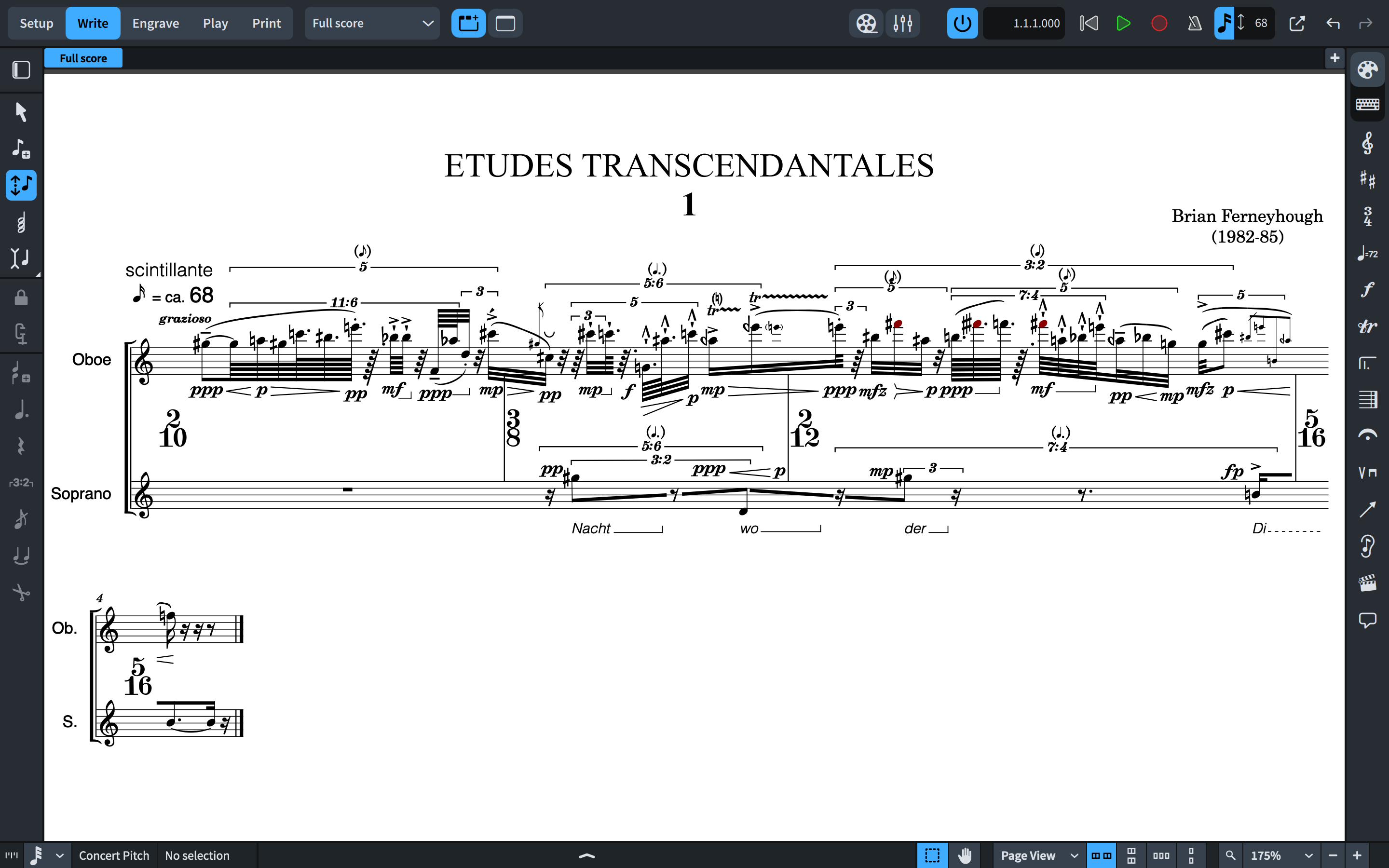Viewport: 1389px width, 868px height.
Task: Click the scissors cut tool
Action: (21, 593)
